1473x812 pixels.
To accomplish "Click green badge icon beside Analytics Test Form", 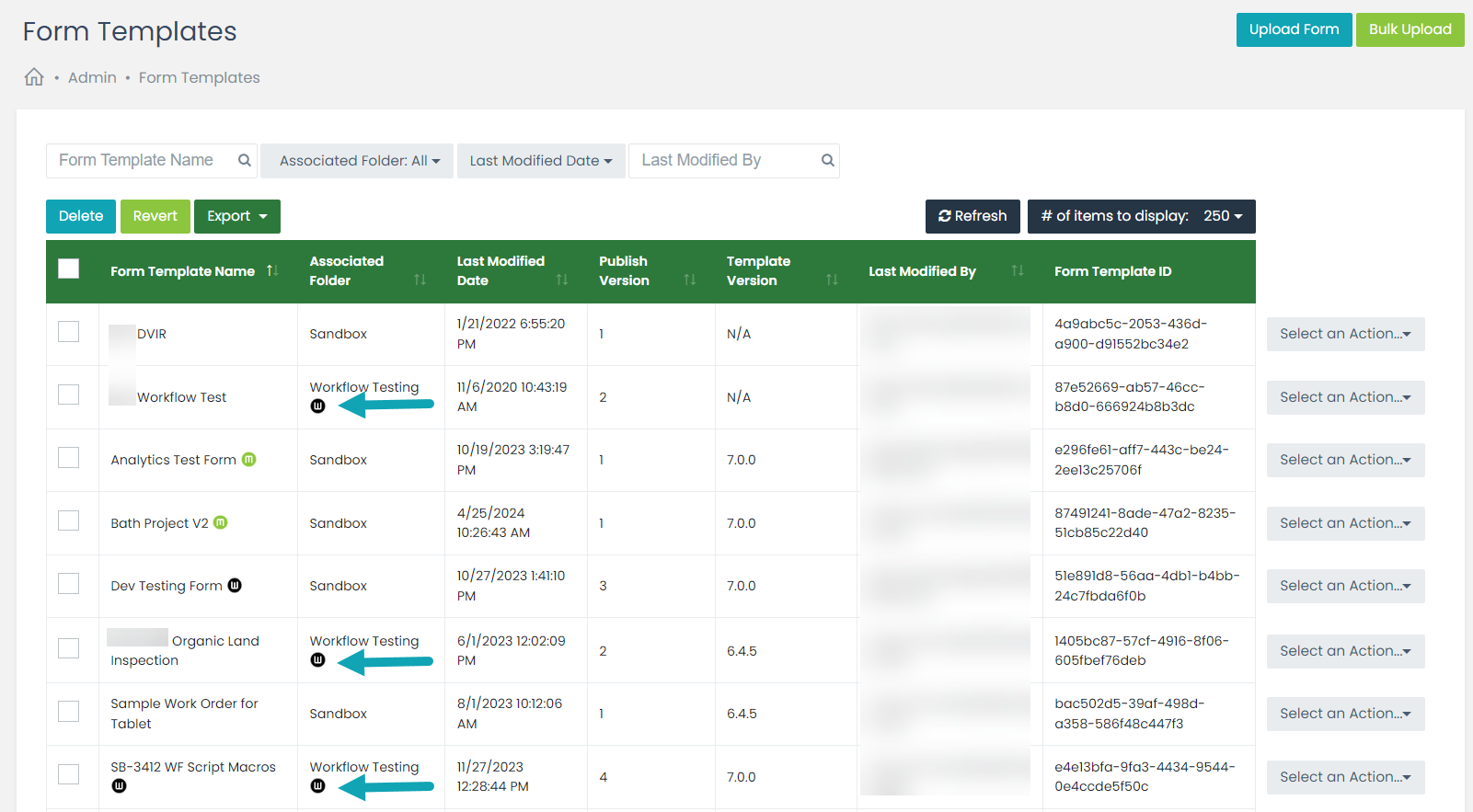I will (249, 459).
